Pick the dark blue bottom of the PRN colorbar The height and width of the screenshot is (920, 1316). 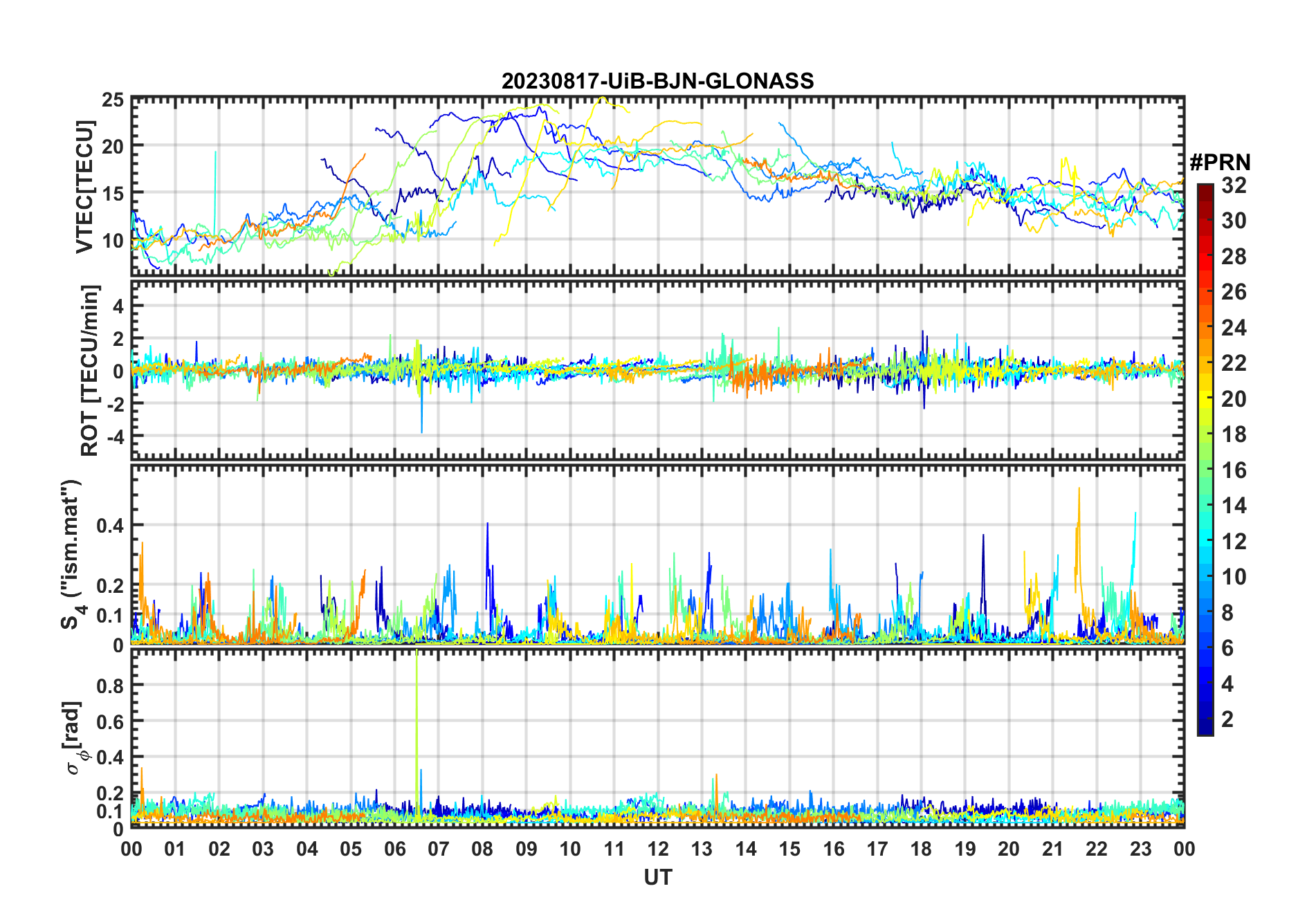[1205, 729]
